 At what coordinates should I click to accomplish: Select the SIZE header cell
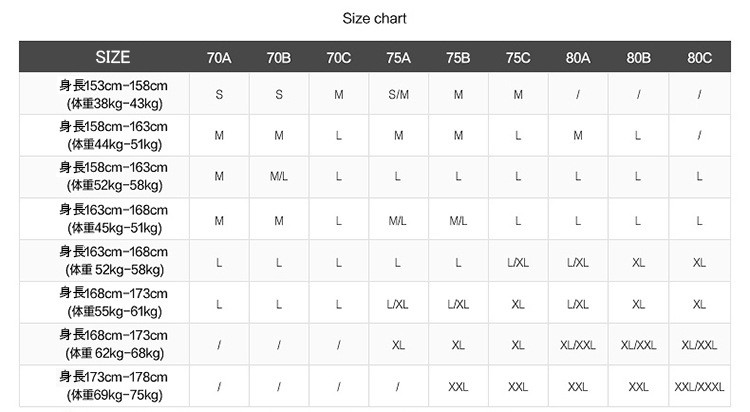click(113, 57)
